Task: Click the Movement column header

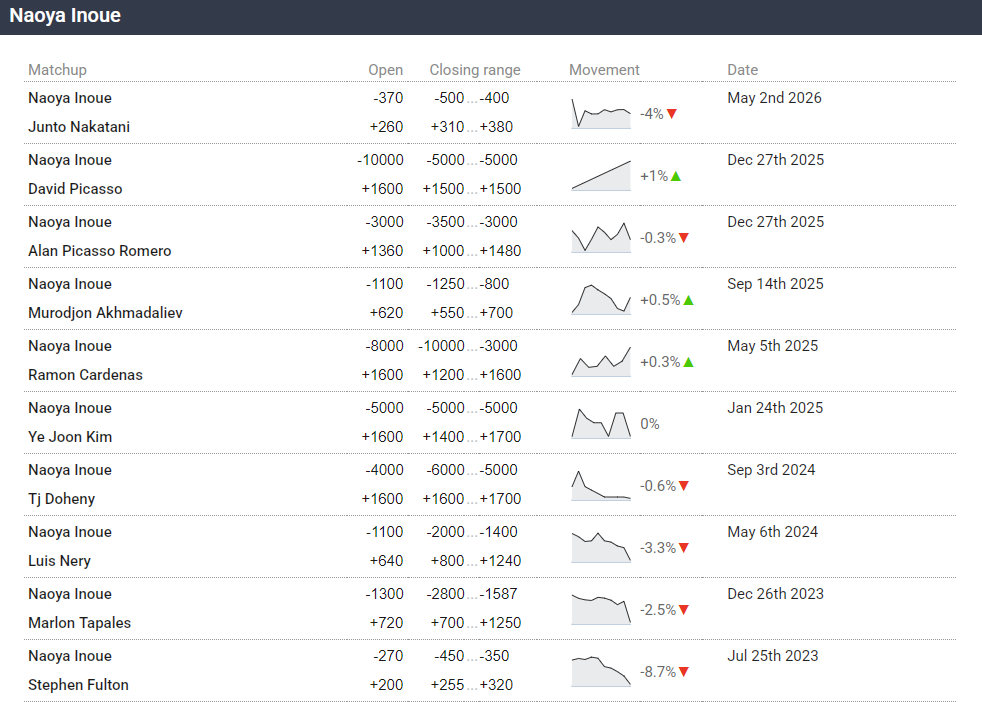Action: tap(604, 70)
